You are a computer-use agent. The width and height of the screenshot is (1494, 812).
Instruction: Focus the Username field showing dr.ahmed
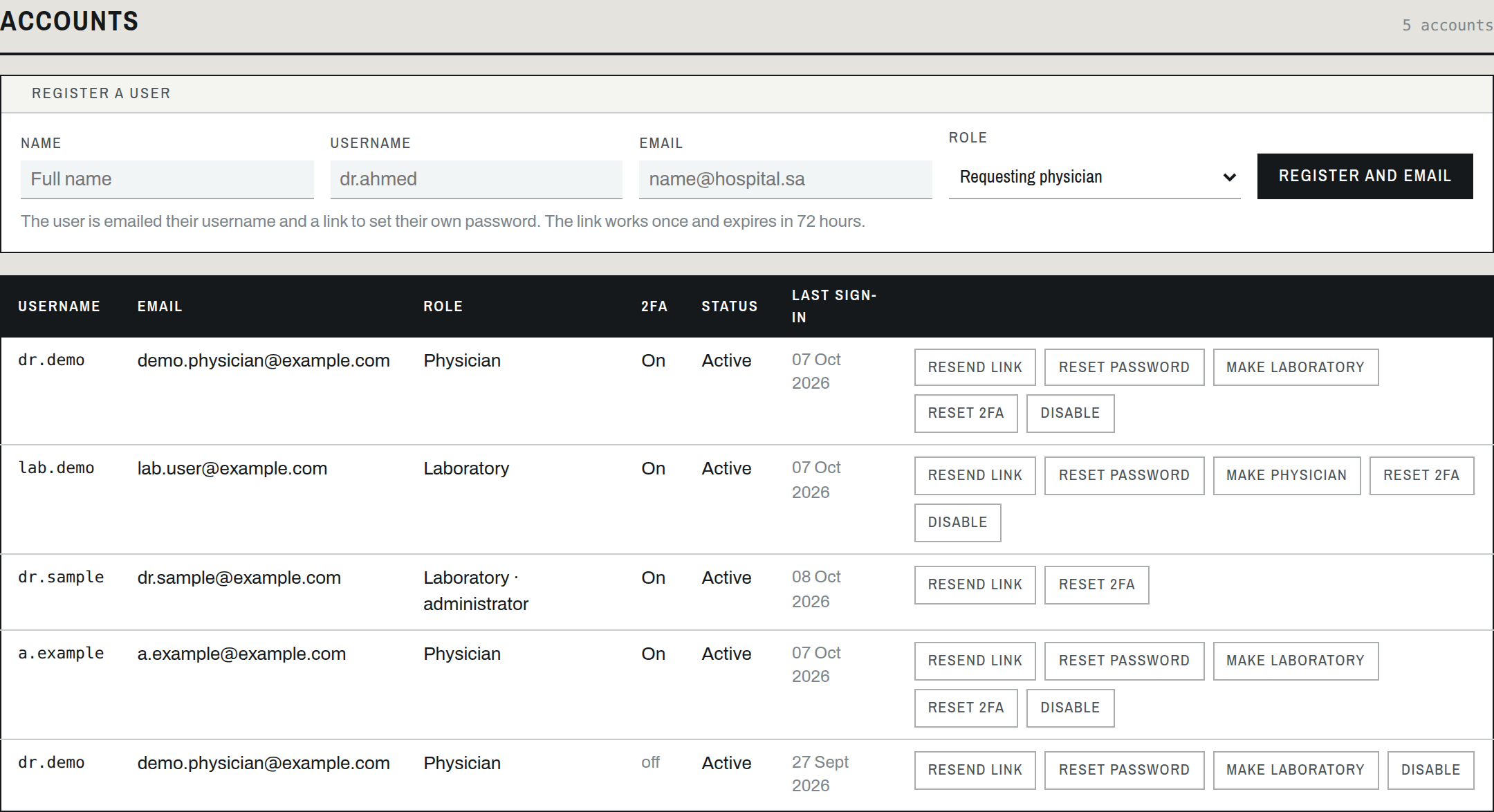click(x=476, y=179)
